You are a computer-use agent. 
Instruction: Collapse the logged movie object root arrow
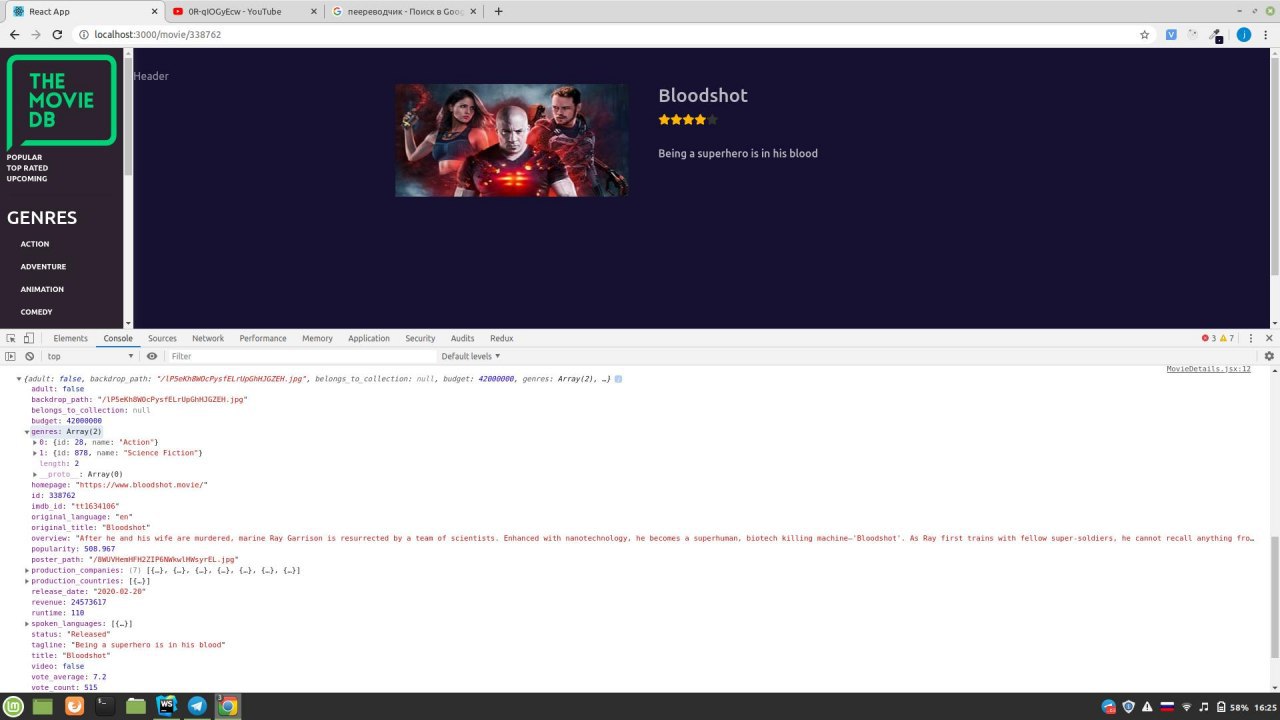click(18, 379)
